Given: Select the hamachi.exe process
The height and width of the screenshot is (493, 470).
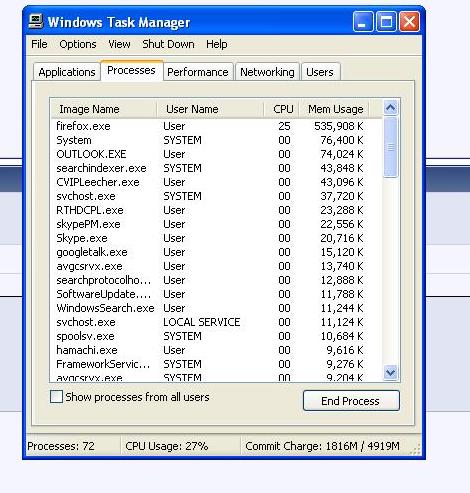Looking at the screenshot, I should coord(216,350).
